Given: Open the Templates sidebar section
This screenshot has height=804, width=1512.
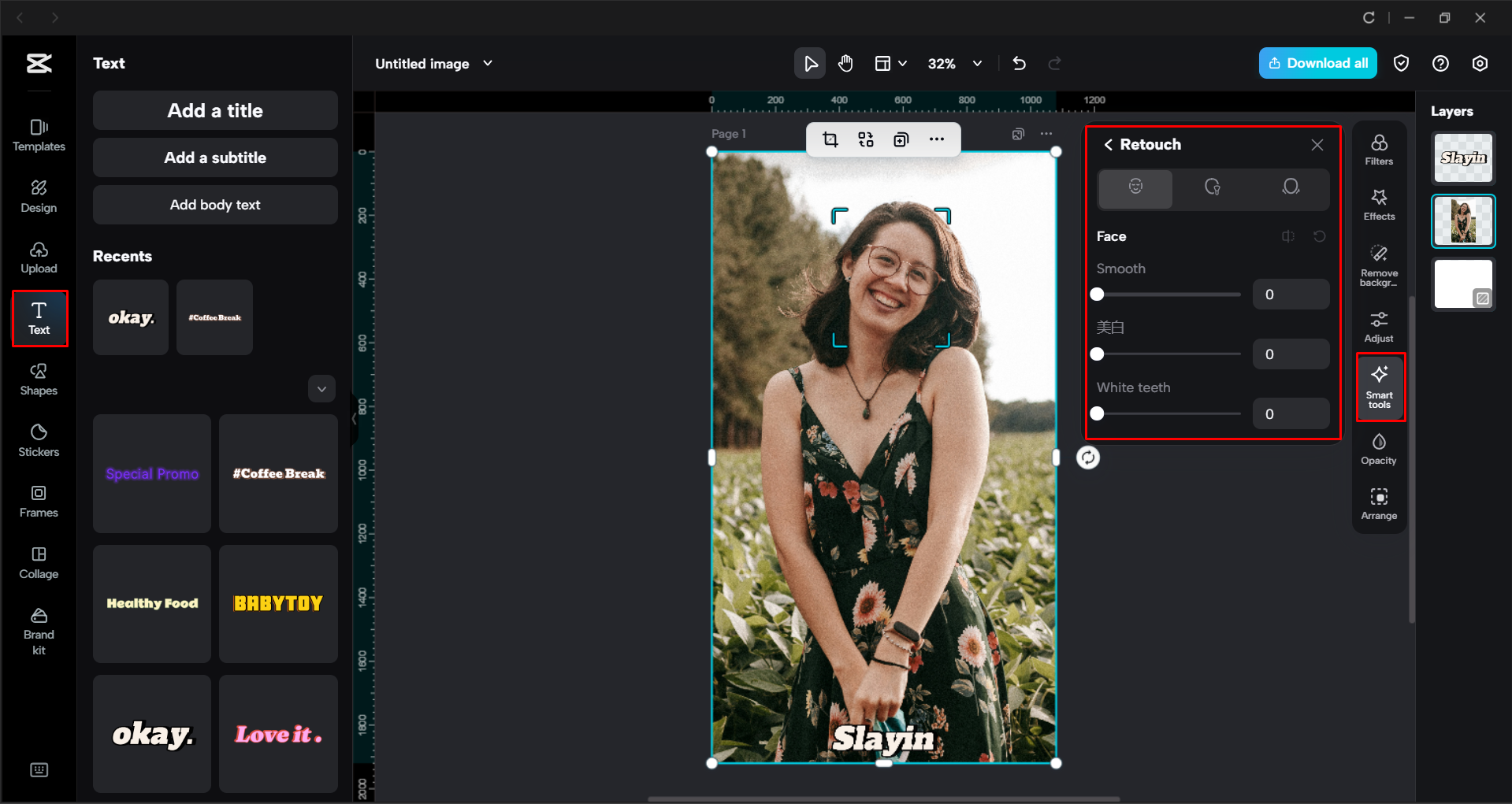Looking at the screenshot, I should pos(39,134).
